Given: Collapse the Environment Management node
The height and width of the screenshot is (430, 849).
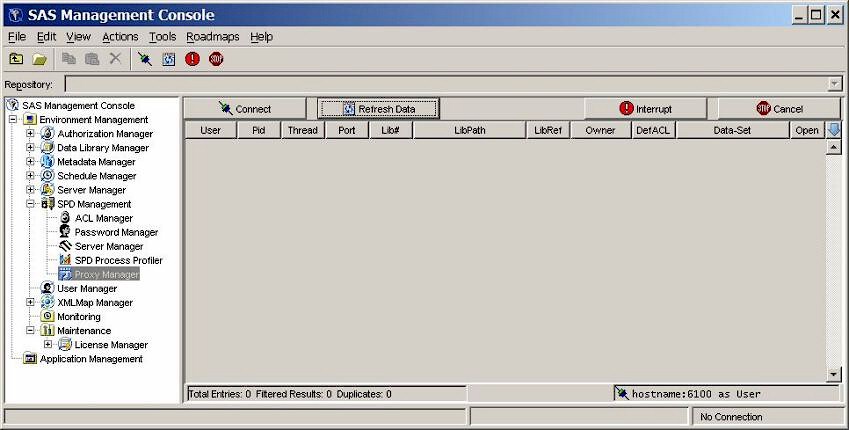Looking at the screenshot, I should coord(13,119).
